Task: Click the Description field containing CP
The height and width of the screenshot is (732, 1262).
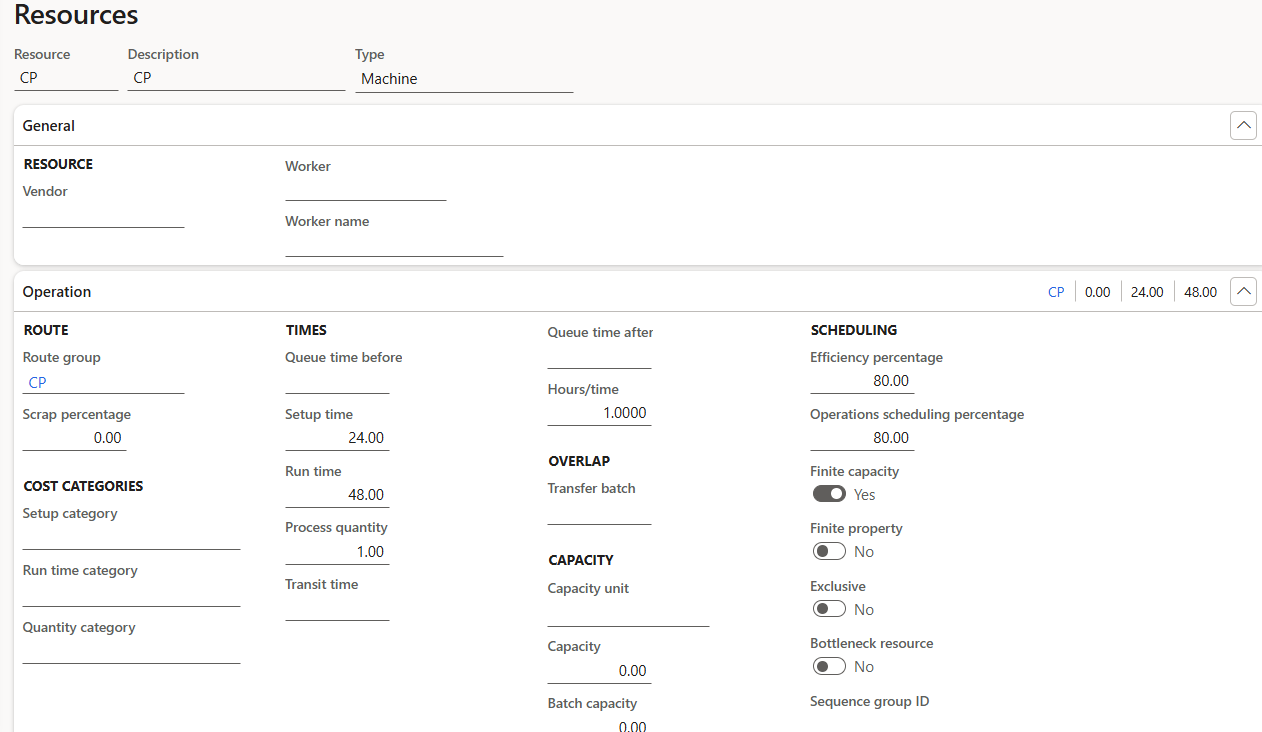Action: (236, 78)
